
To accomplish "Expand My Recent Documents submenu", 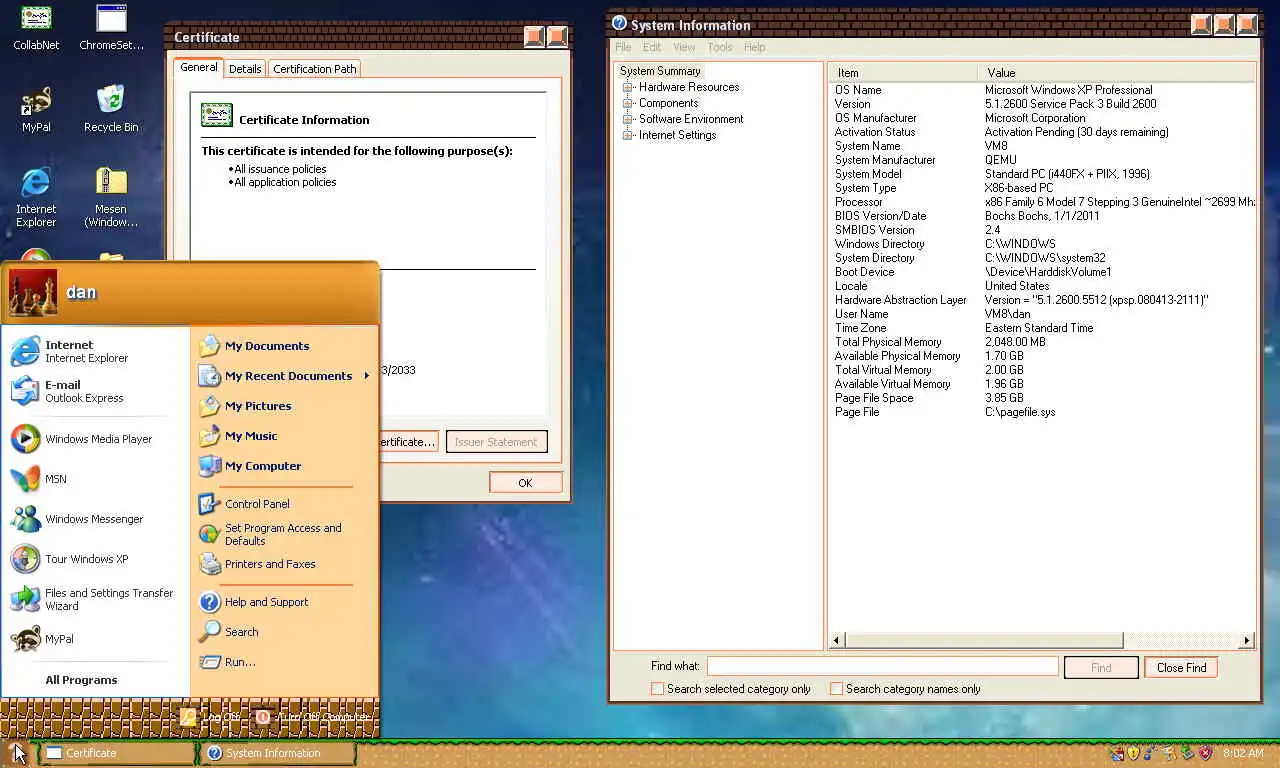I will pos(284,376).
